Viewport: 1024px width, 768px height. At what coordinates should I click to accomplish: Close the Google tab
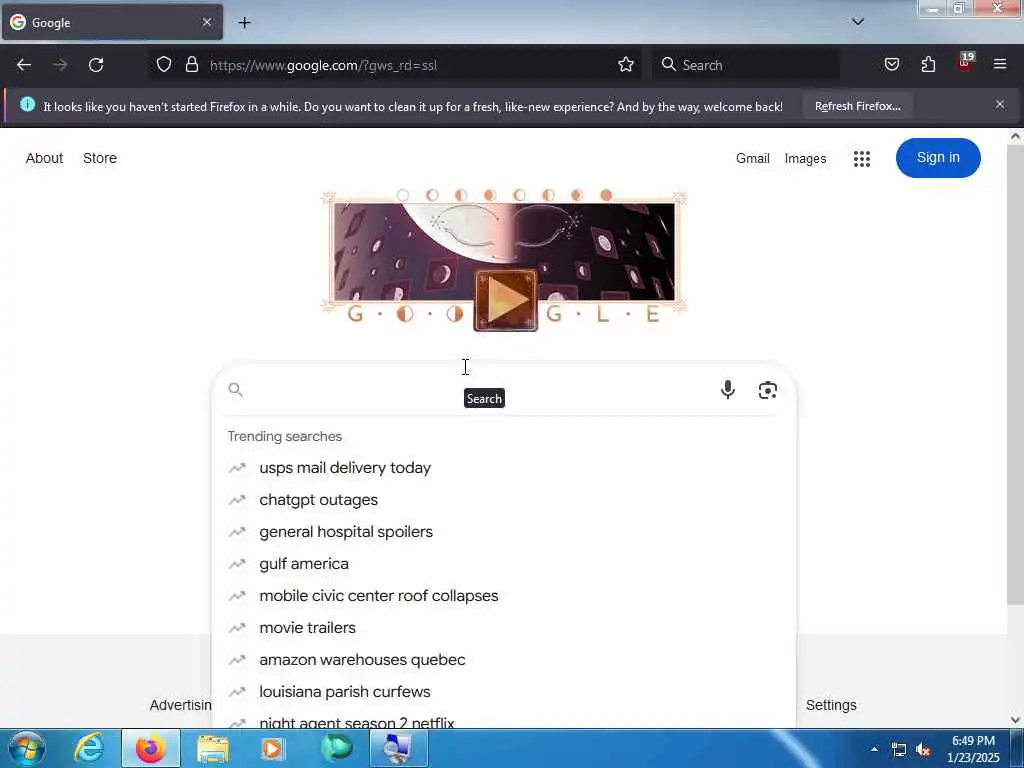pos(206,22)
